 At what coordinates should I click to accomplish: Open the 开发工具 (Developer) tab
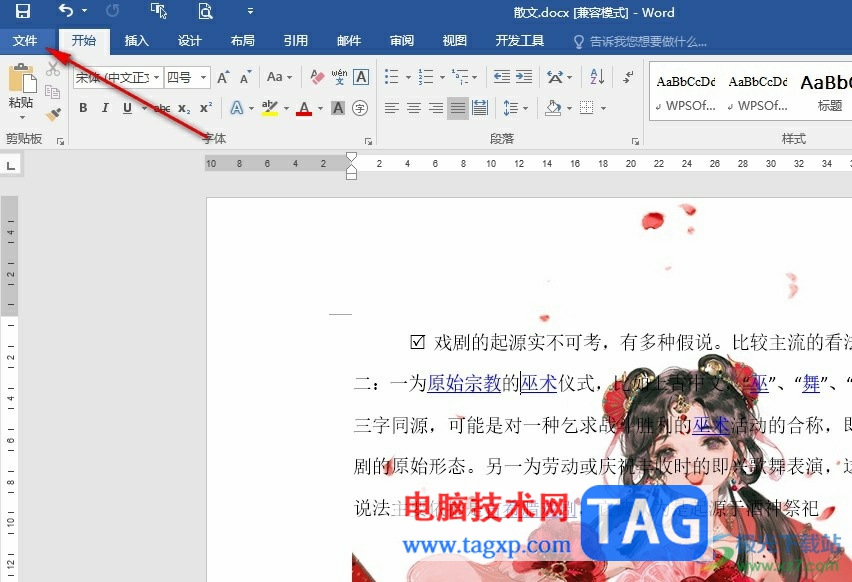pyautogui.click(x=519, y=41)
